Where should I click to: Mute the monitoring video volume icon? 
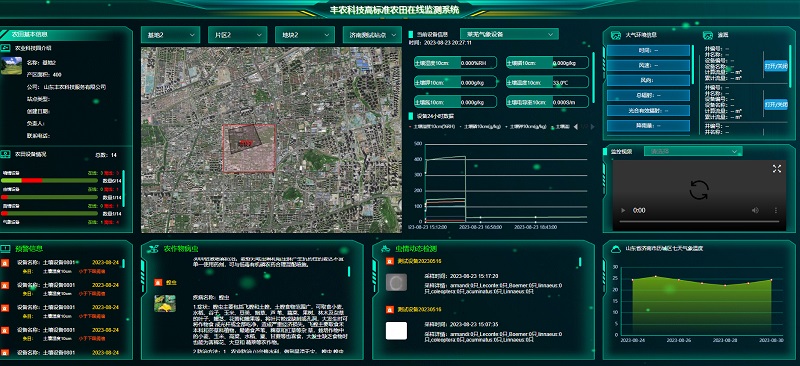pyautogui.click(x=755, y=210)
